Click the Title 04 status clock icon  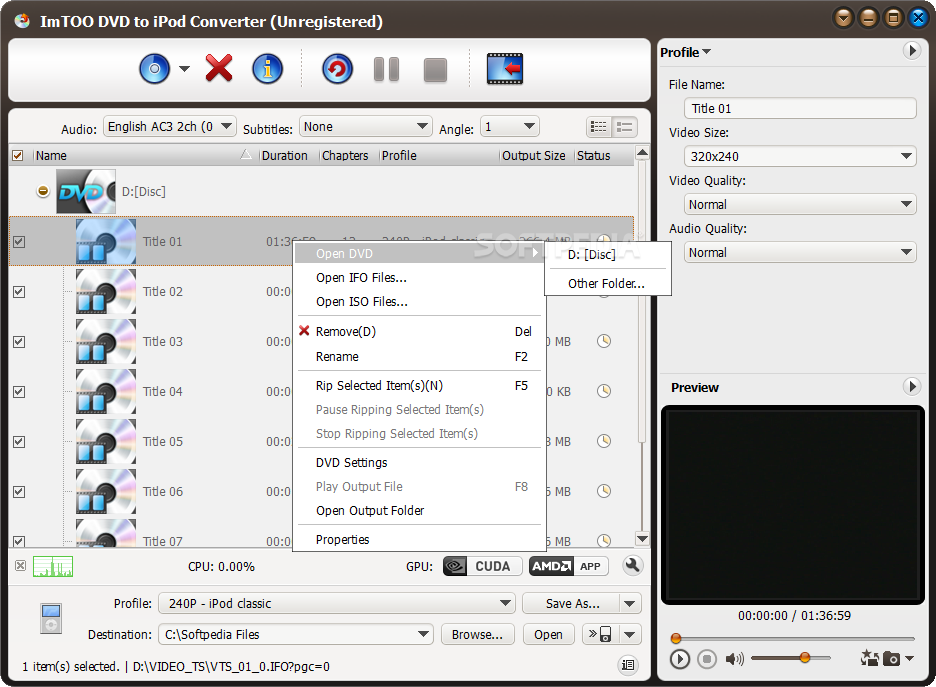pyautogui.click(x=604, y=392)
